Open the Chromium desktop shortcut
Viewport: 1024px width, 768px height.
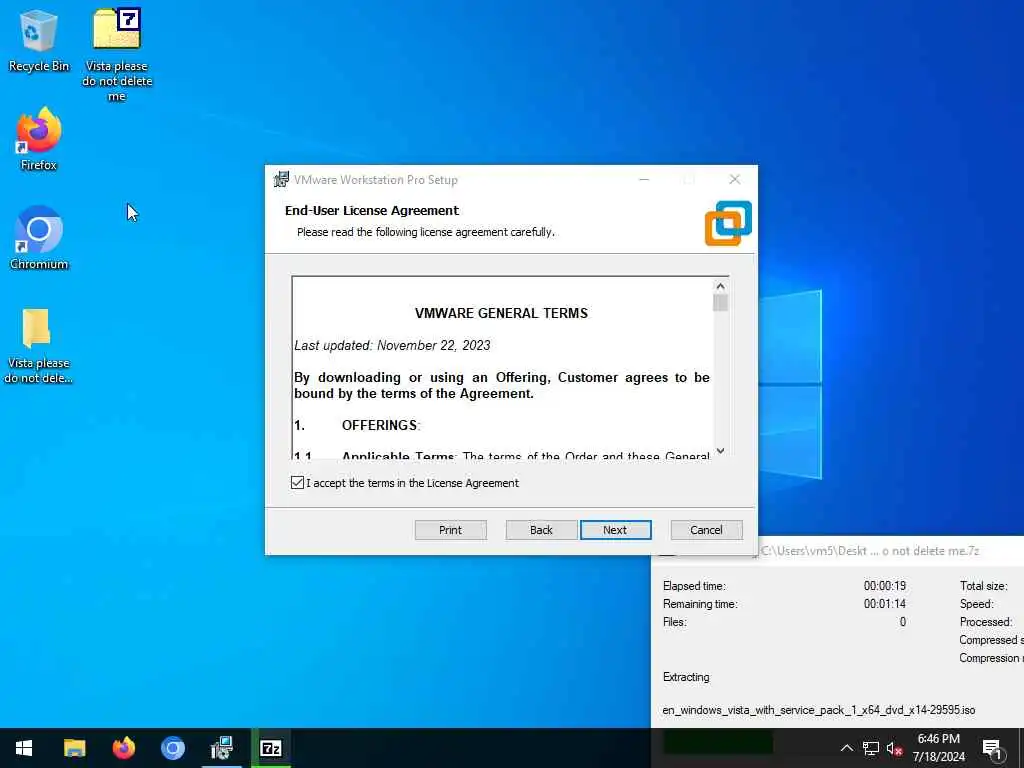tap(39, 238)
